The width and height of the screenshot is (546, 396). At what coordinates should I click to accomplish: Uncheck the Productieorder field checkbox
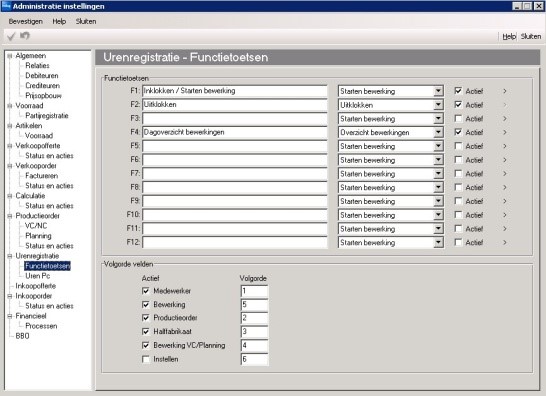(x=146, y=318)
